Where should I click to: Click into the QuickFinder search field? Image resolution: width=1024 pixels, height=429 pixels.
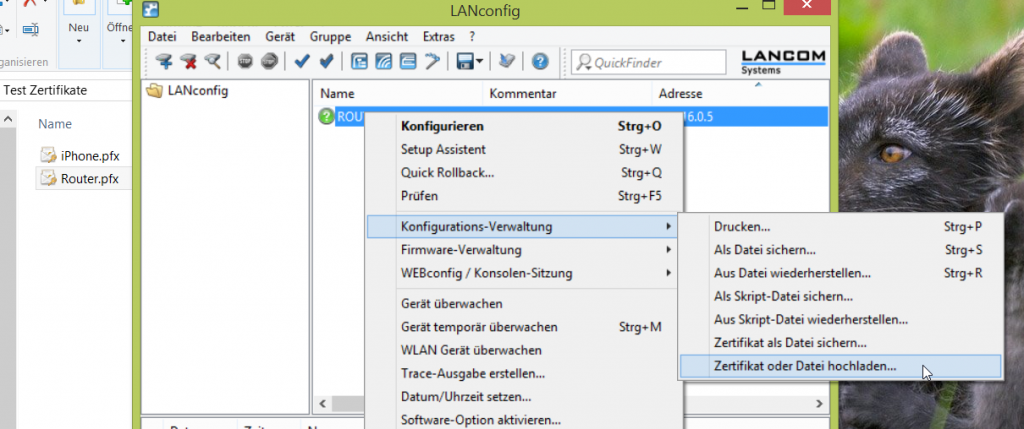(x=648, y=63)
